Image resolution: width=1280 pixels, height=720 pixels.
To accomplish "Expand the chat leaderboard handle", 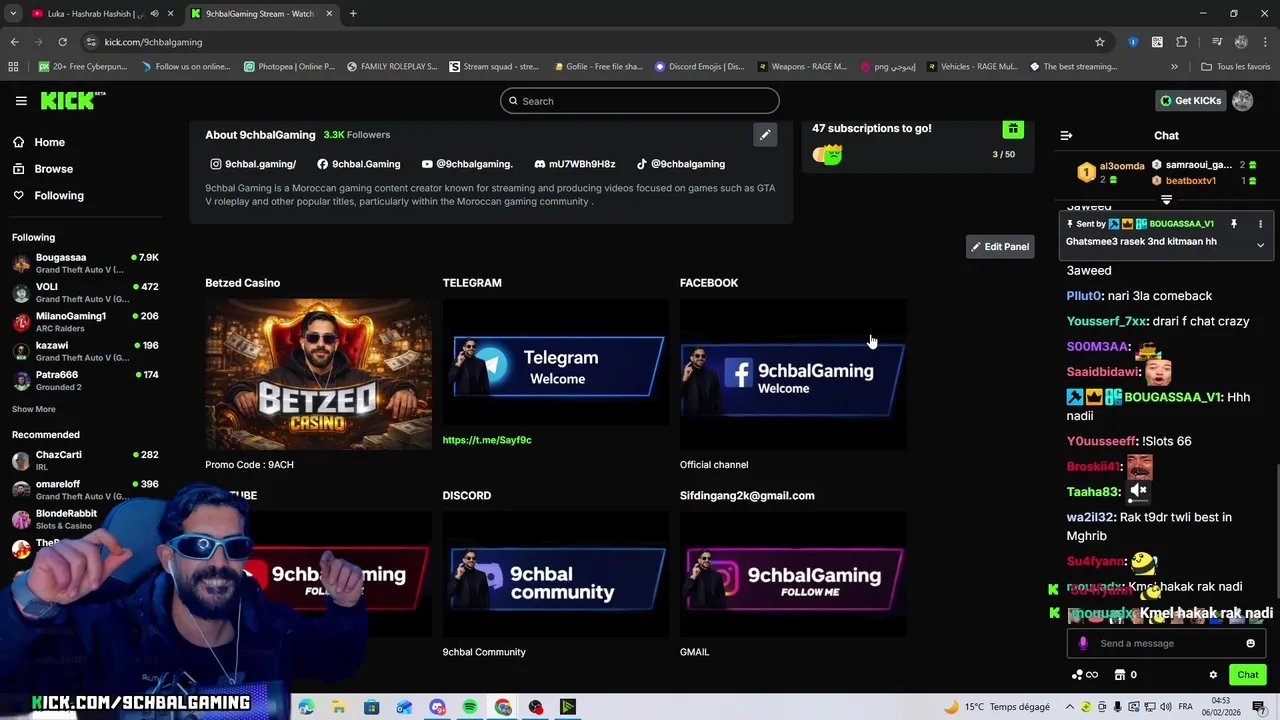I will (1166, 200).
